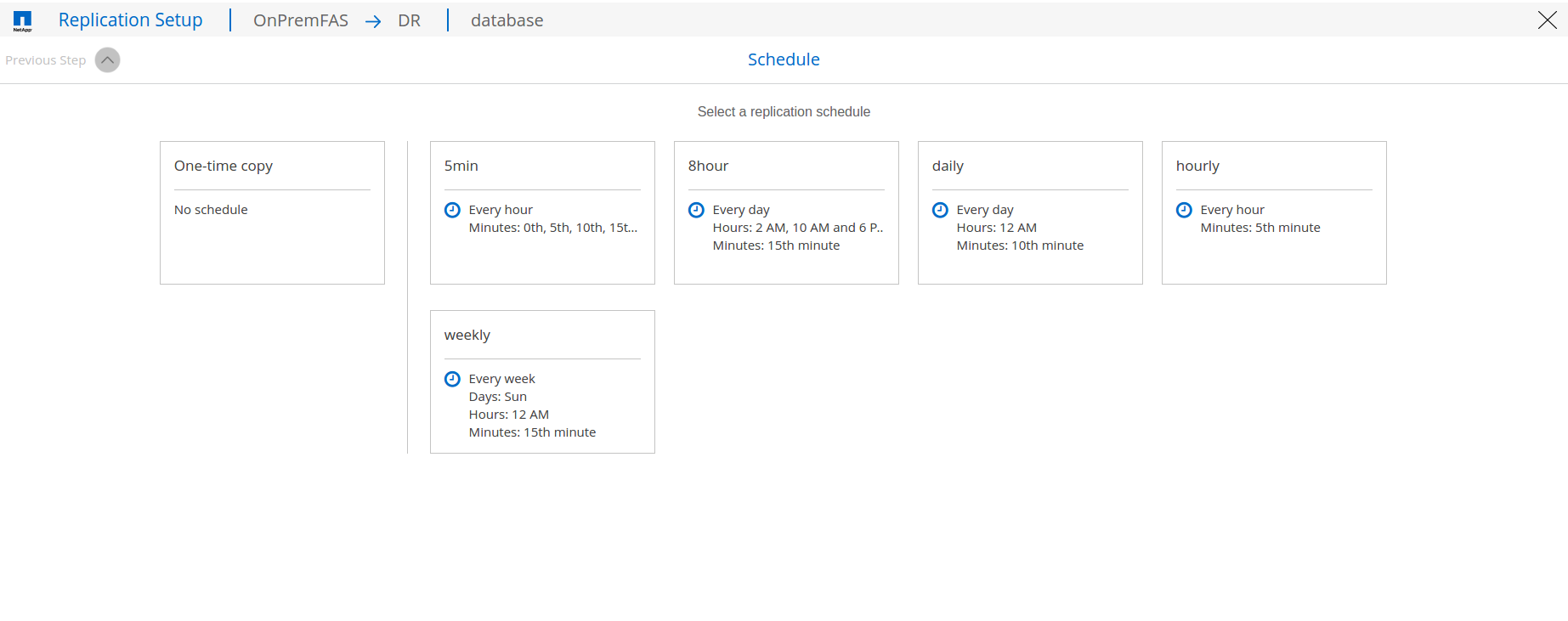
Task: Select the weekly schedule card title
Action: 467,336
